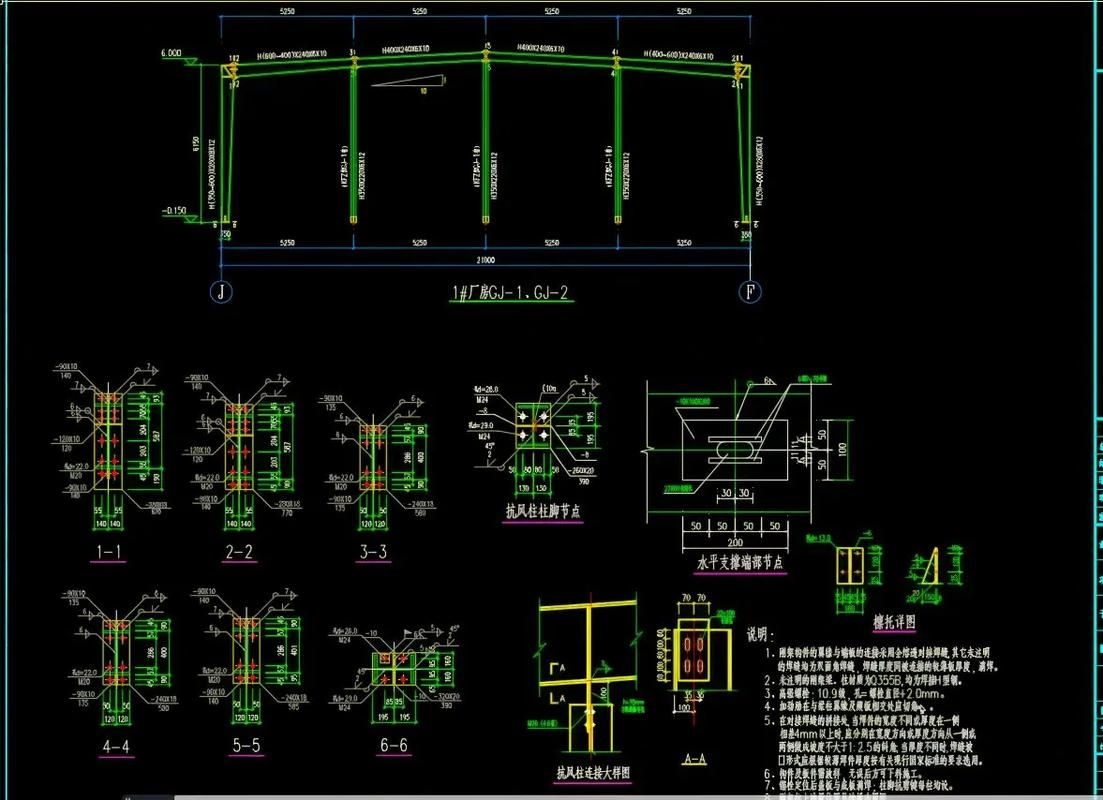This screenshot has width=1103, height=800.
Task: Click the grid axis bubble labeled J
Action: tap(220, 292)
